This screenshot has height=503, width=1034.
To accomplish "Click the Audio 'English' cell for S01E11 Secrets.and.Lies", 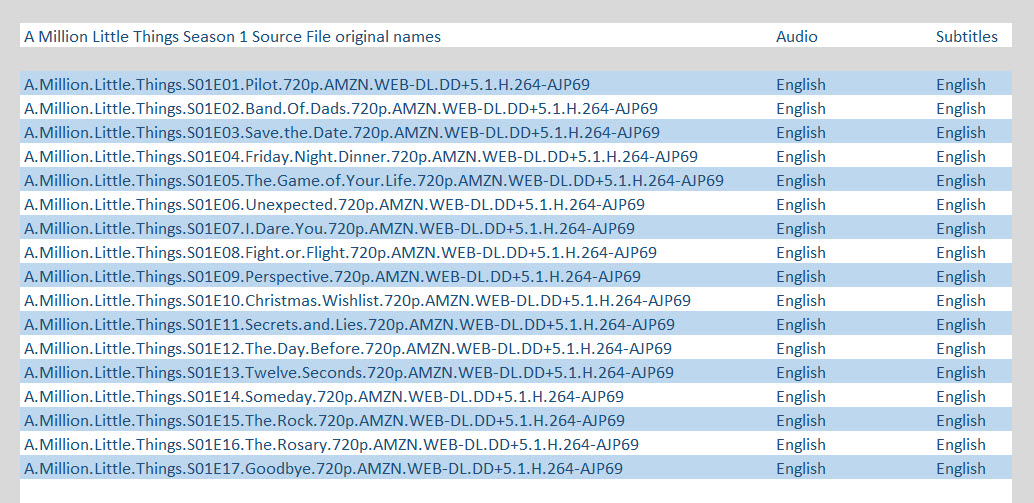I will click(801, 325).
